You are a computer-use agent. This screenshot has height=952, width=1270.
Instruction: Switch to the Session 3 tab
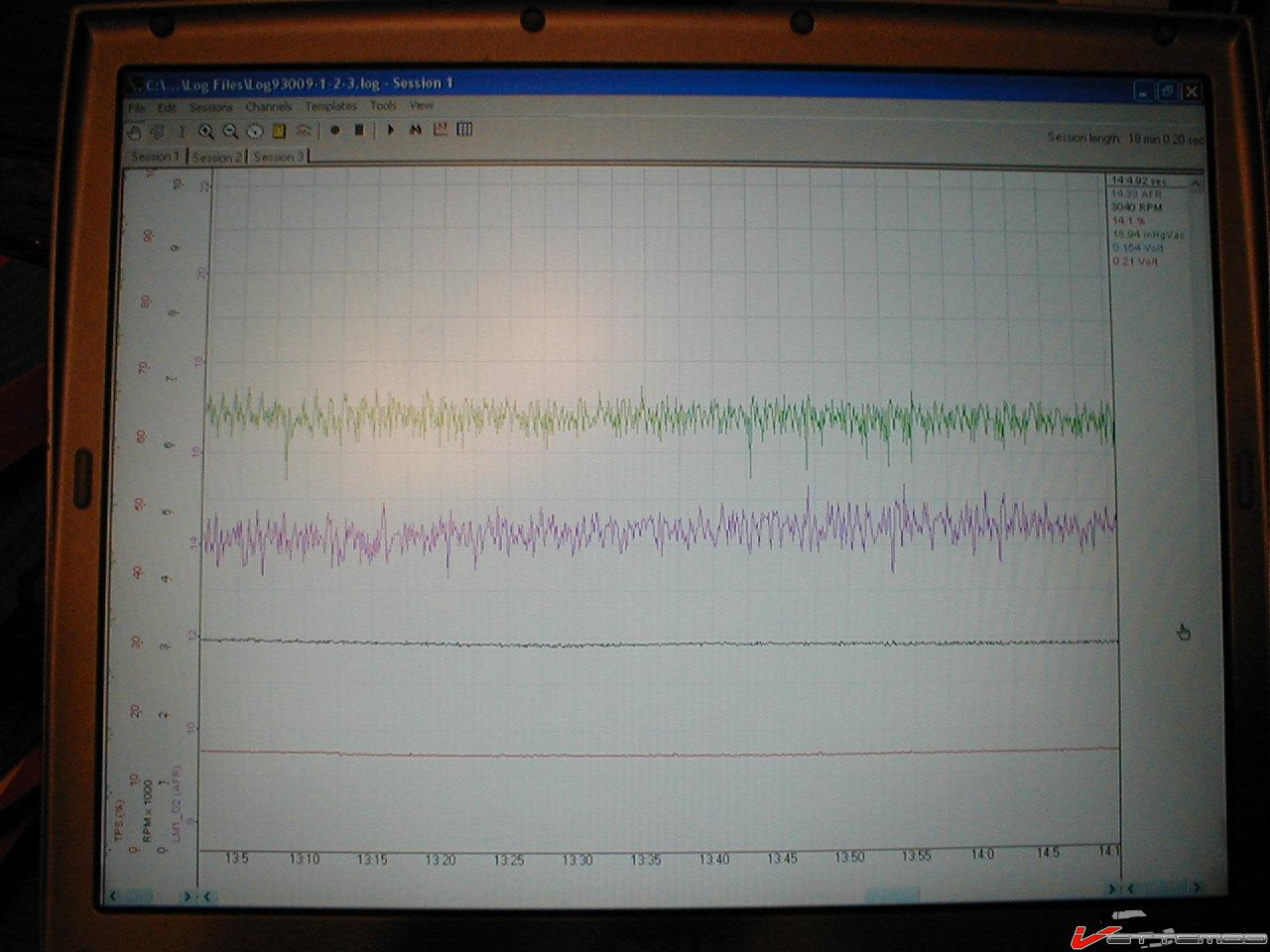point(279,157)
